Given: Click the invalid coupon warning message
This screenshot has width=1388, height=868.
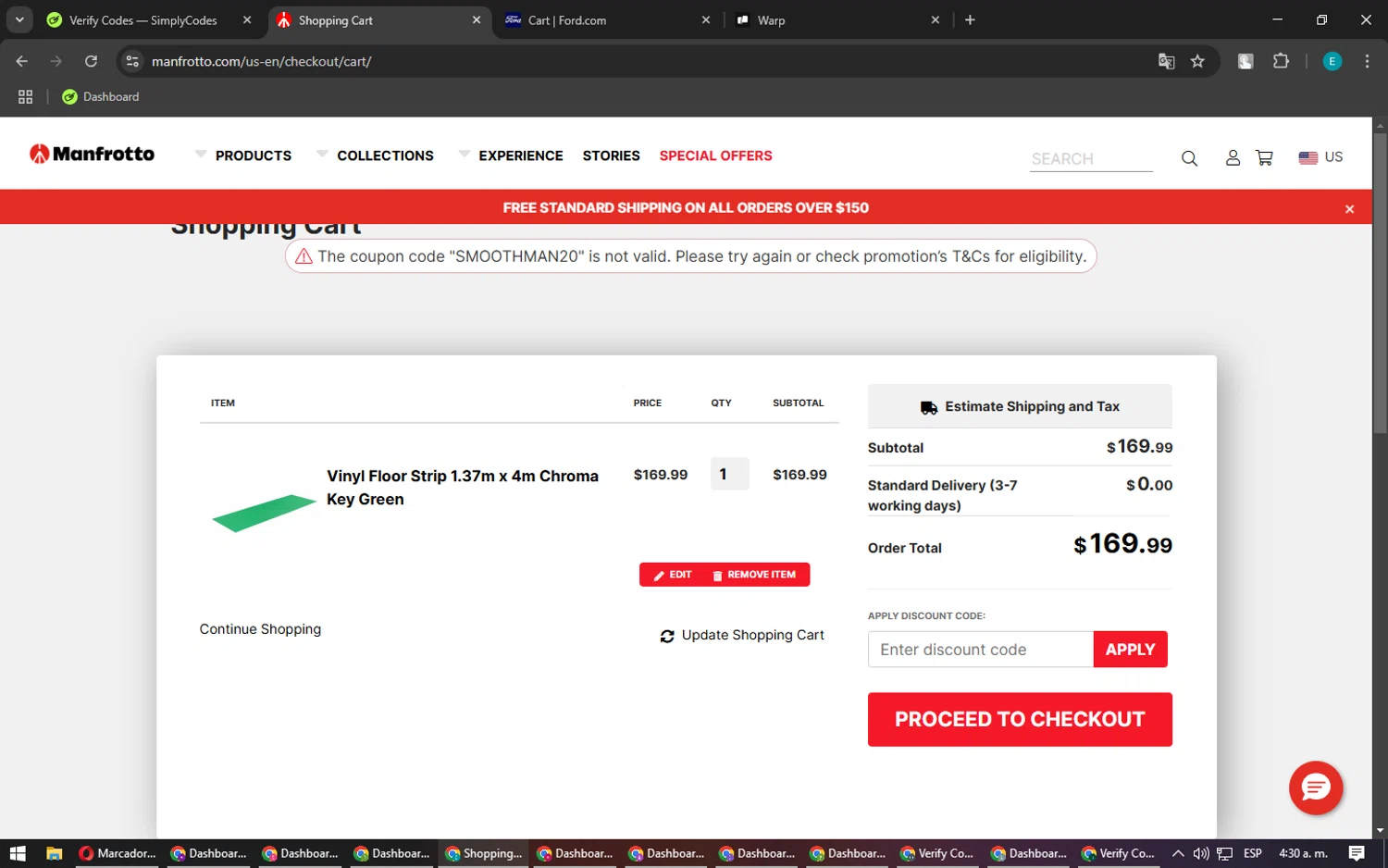Looking at the screenshot, I should 690,256.
